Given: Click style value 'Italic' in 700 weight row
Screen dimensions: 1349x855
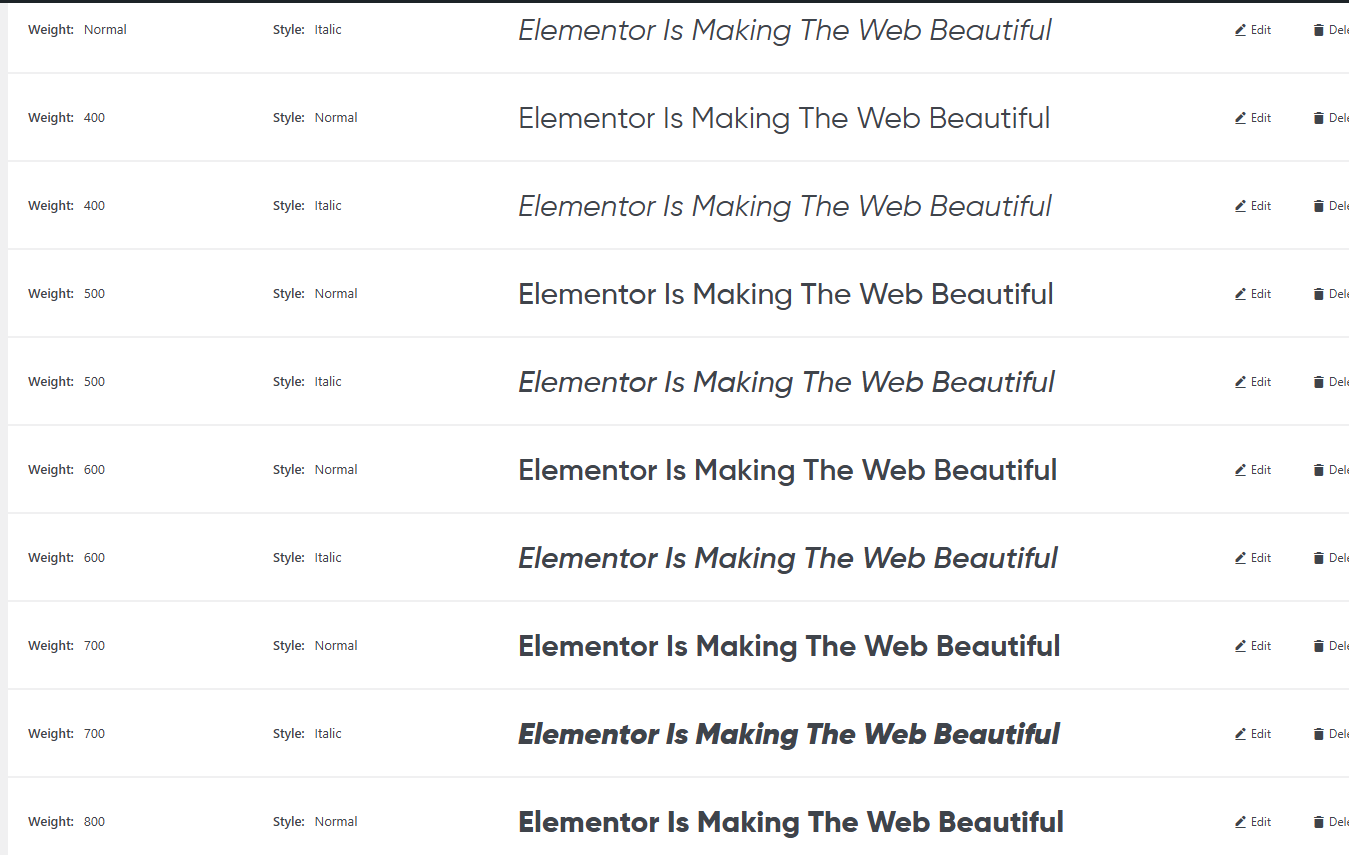Looking at the screenshot, I should click(x=328, y=734).
